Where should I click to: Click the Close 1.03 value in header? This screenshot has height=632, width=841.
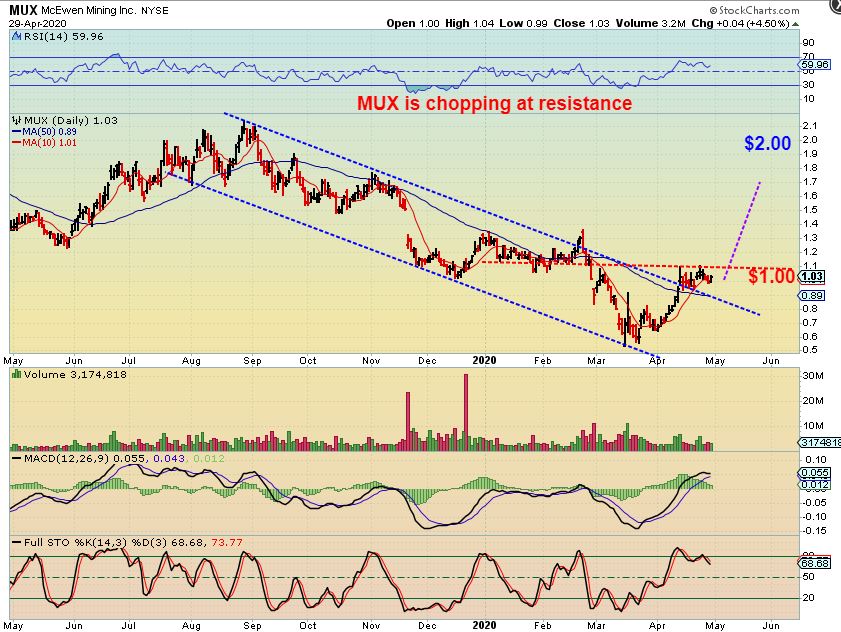(581, 24)
